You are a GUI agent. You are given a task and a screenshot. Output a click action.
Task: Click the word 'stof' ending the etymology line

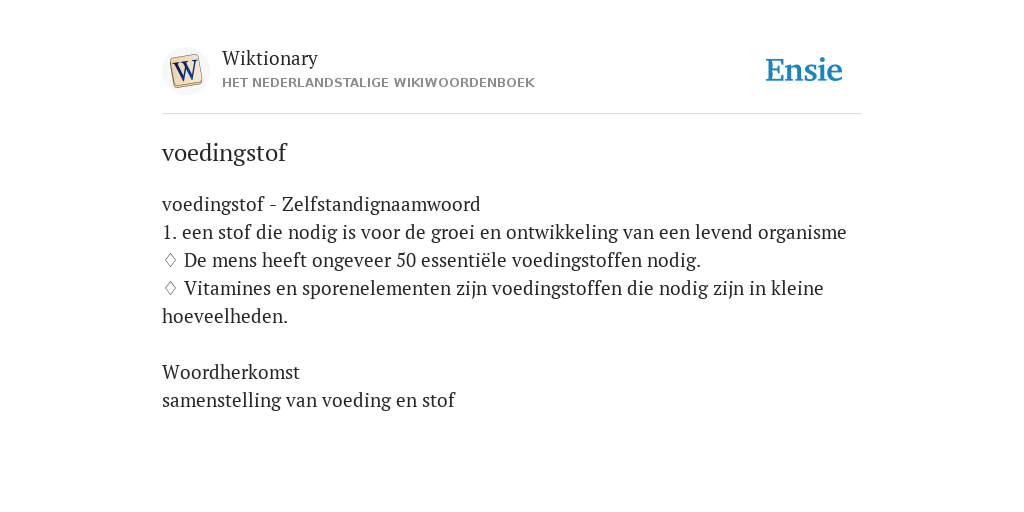click(x=439, y=400)
